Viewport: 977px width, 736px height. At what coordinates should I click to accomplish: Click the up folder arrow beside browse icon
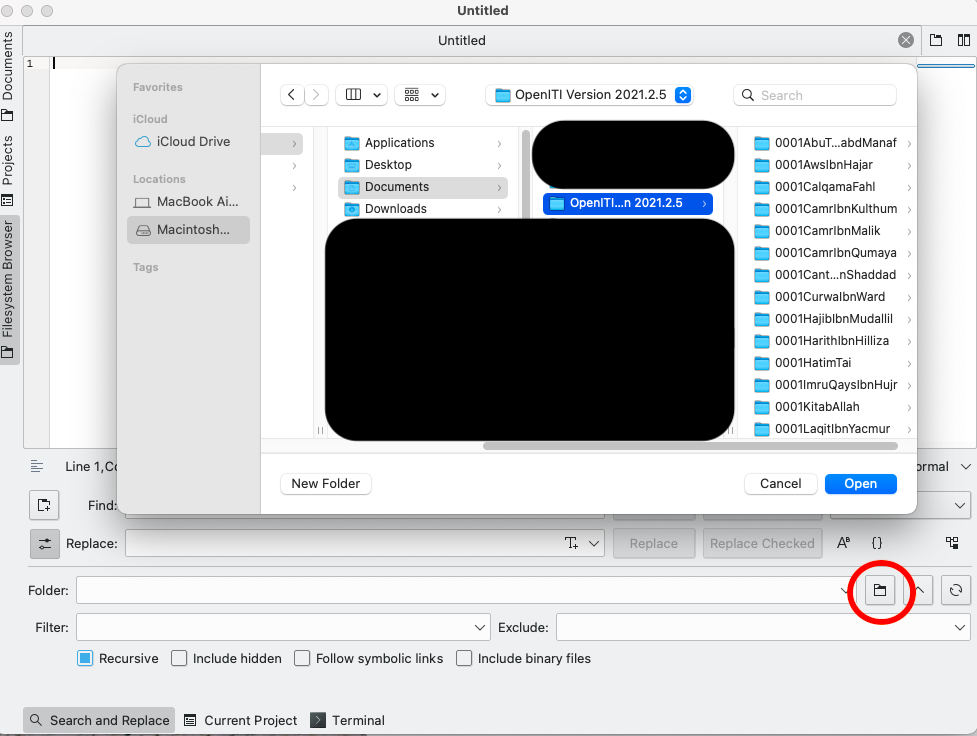tap(919, 591)
